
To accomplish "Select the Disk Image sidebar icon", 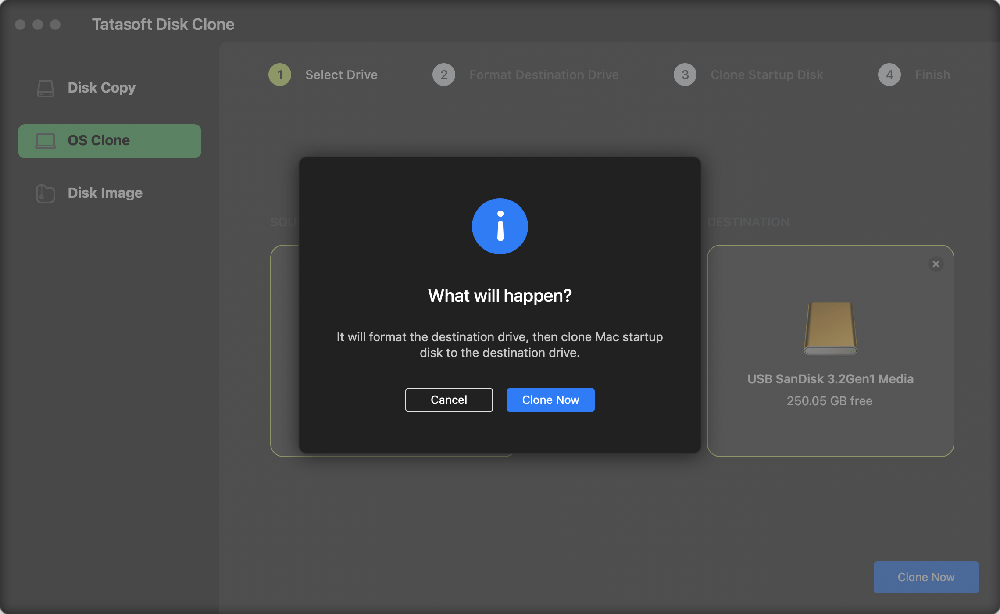I will point(45,193).
